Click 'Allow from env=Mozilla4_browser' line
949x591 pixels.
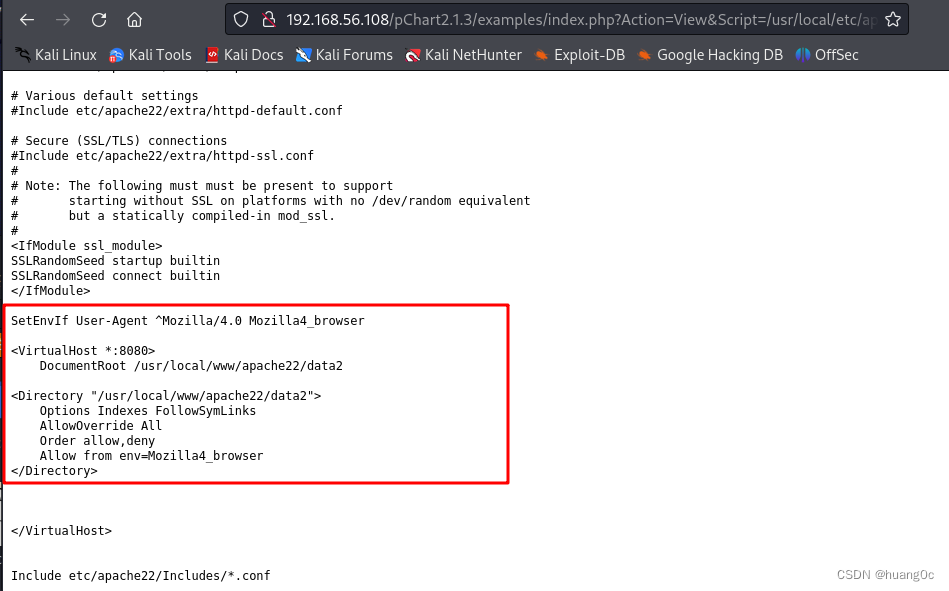point(151,455)
